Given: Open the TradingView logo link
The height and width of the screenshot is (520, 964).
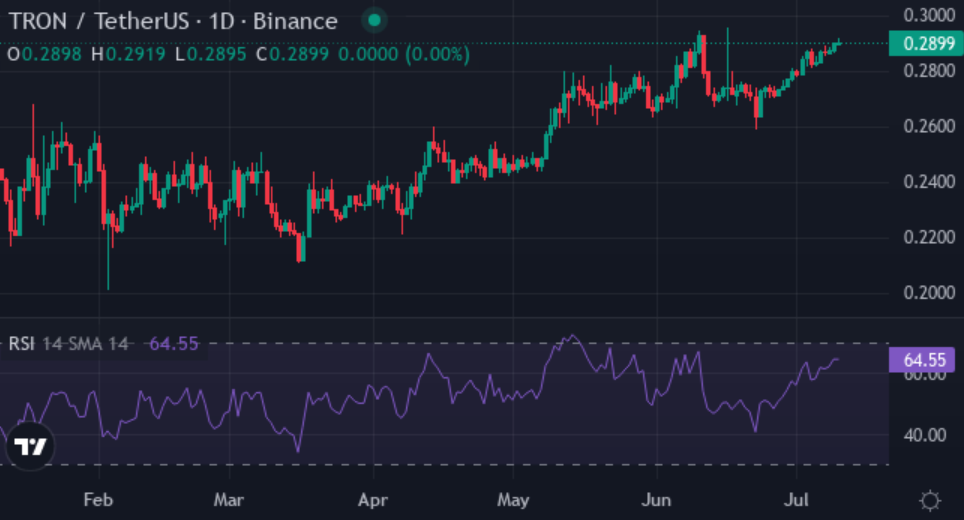Looking at the screenshot, I should (30, 447).
